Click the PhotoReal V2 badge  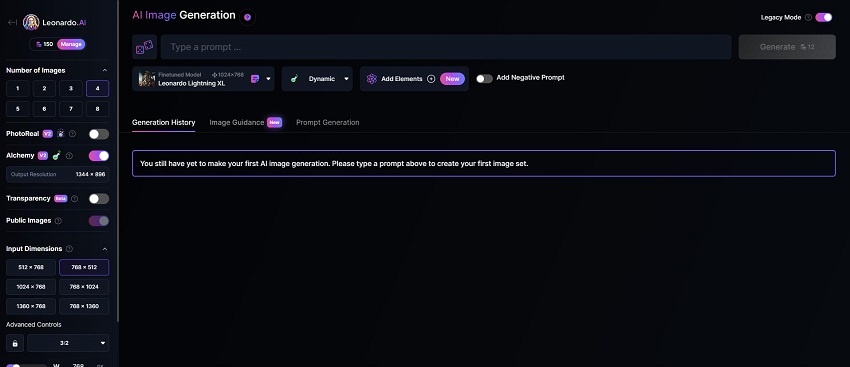click(48, 133)
